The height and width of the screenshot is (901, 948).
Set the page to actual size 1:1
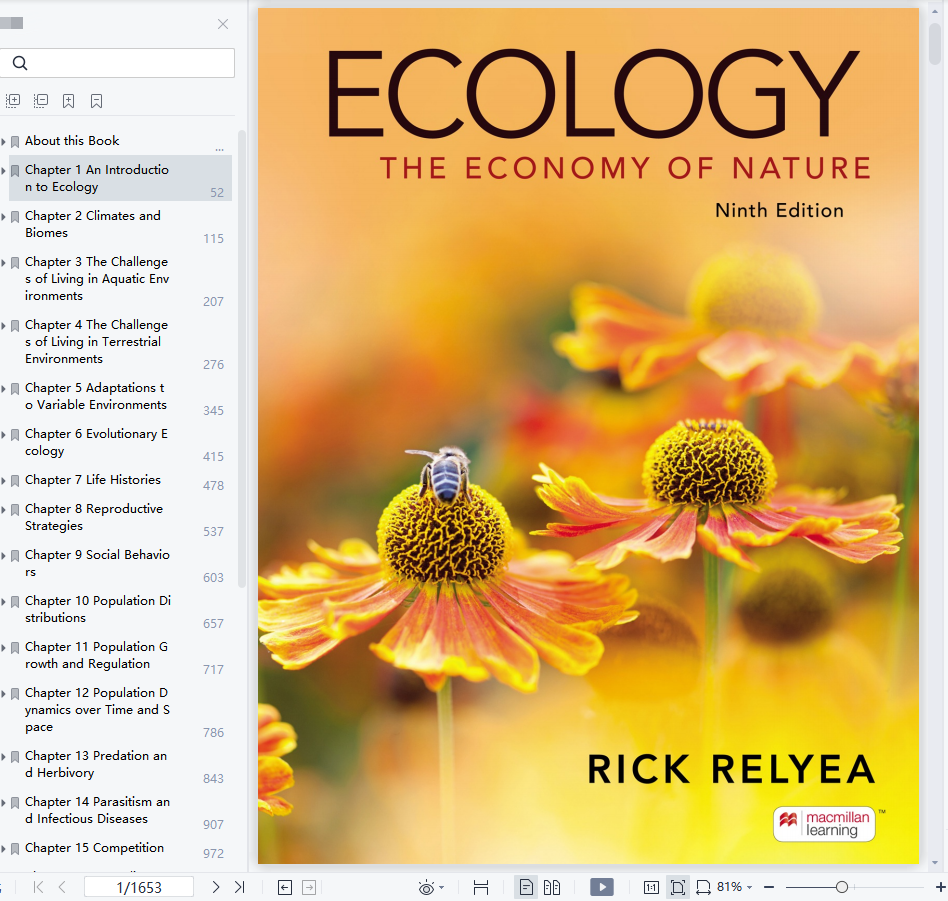coord(651,887)
